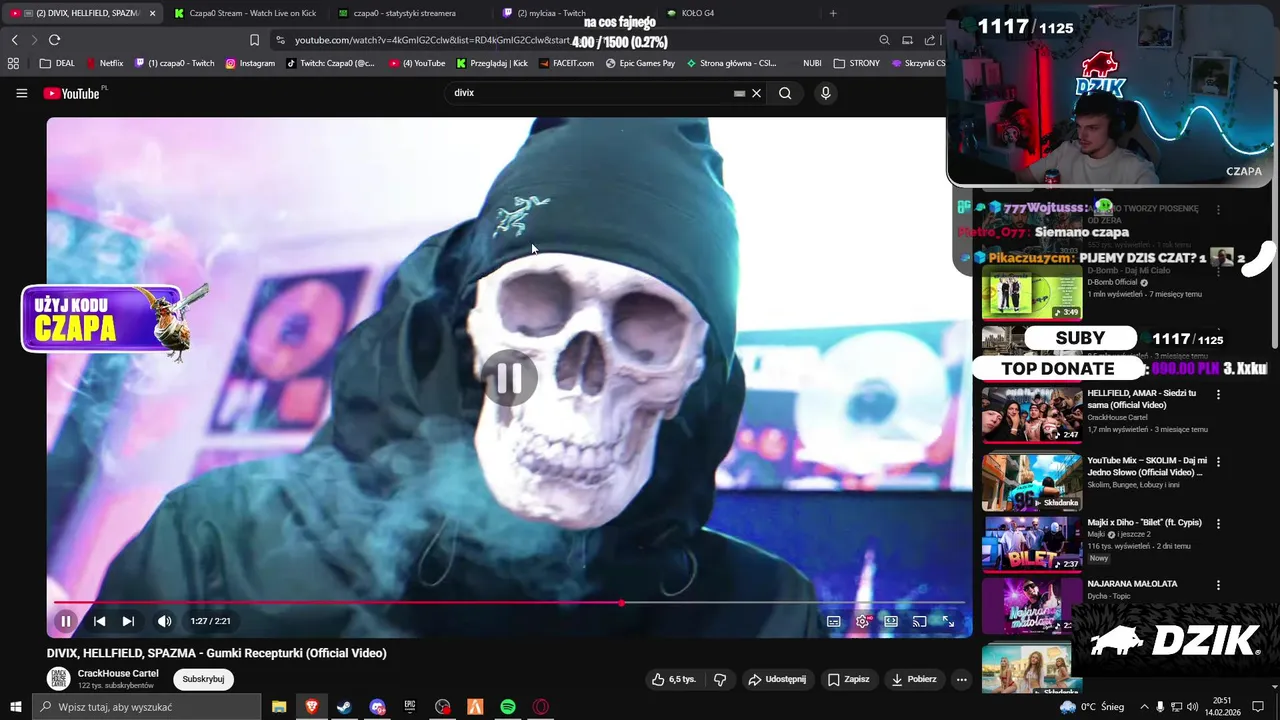Switch to 'Czapa0 Stream - Watch Live on Kick' tab
This screenshot has width=1280, height=720.
click(245, 13)
